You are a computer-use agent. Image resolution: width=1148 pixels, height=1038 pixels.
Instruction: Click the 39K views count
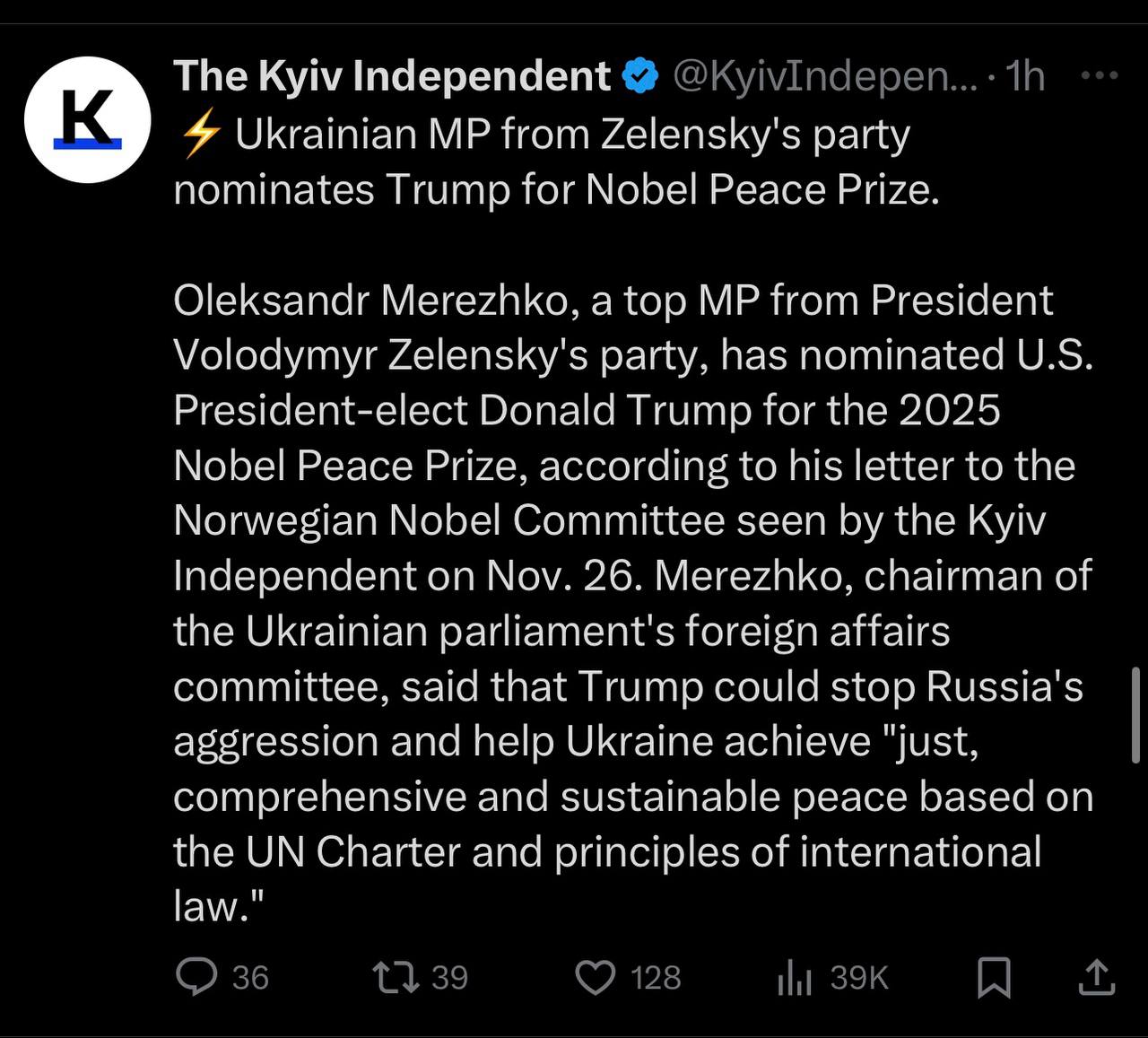click(x=858, y=977)
